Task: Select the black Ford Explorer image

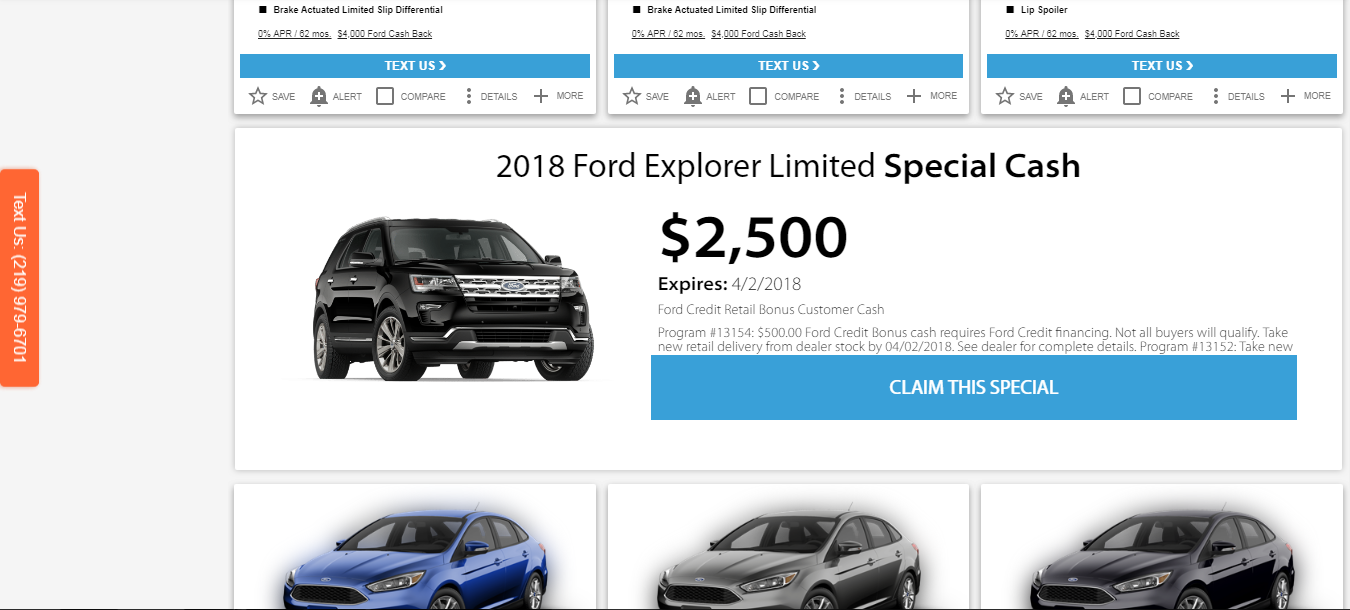Action: (x=452, y=299)
